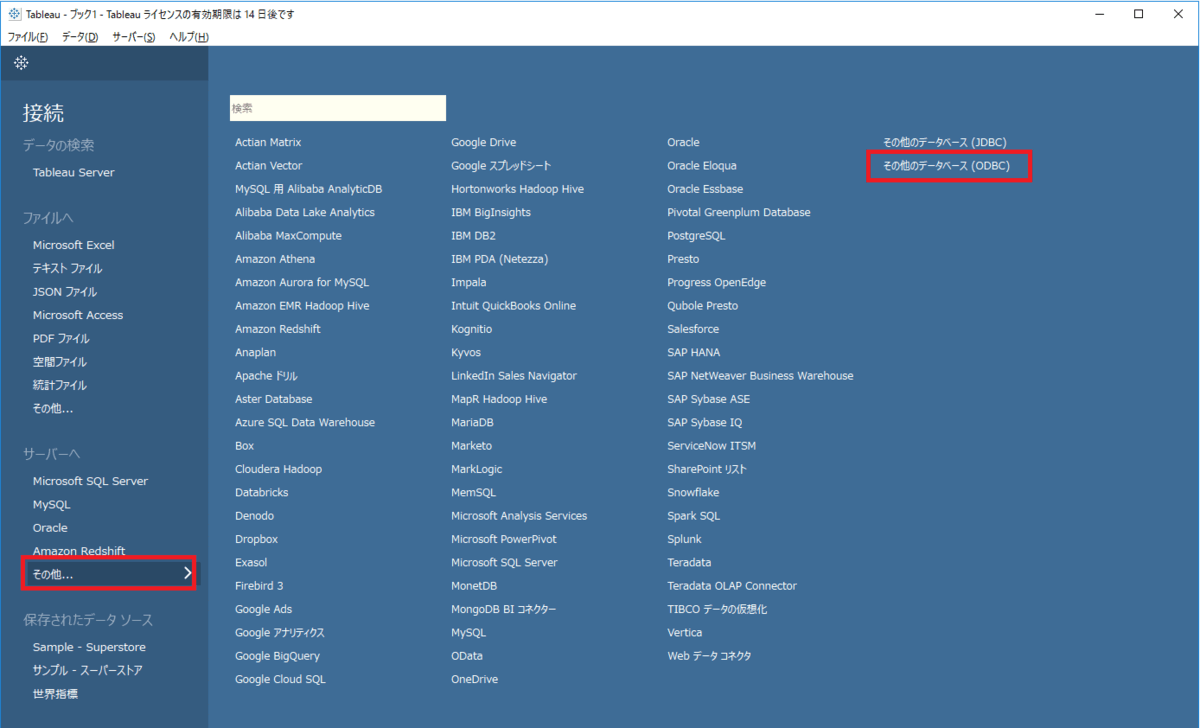1200x728 pixels.
Task: Choose MariaDB connector
Action: [x=473, y=422]
